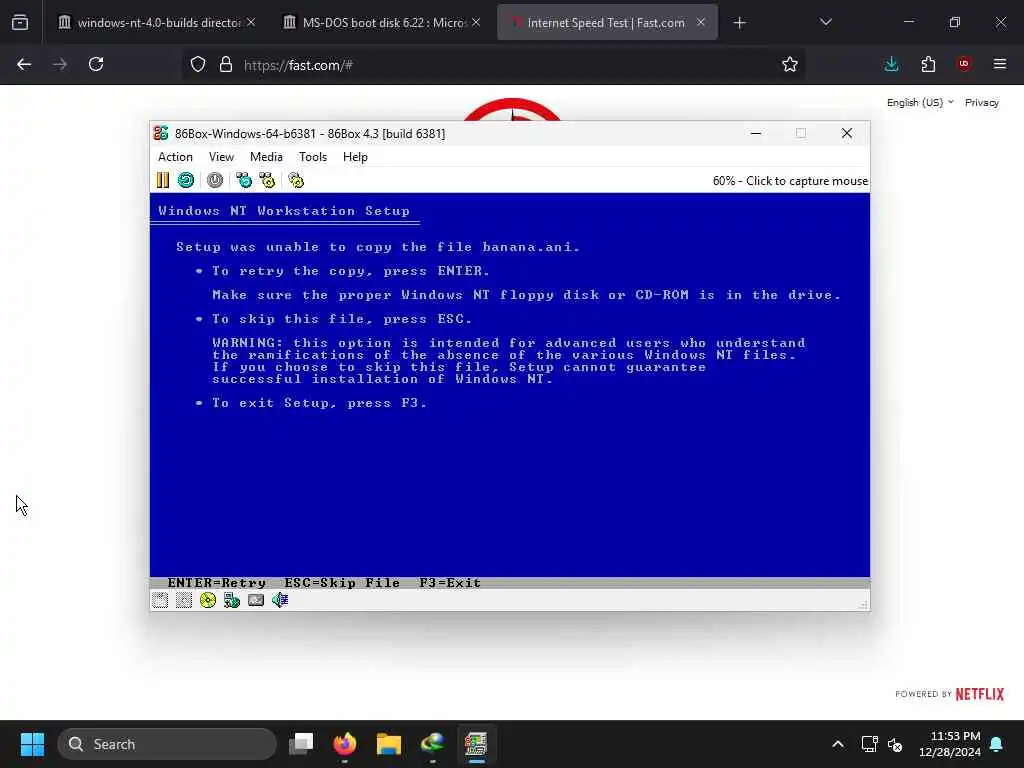Click the teal hard reset icon
This screenshot has height=768, width=1024.
pyautogui.click(x=186, y=180)
